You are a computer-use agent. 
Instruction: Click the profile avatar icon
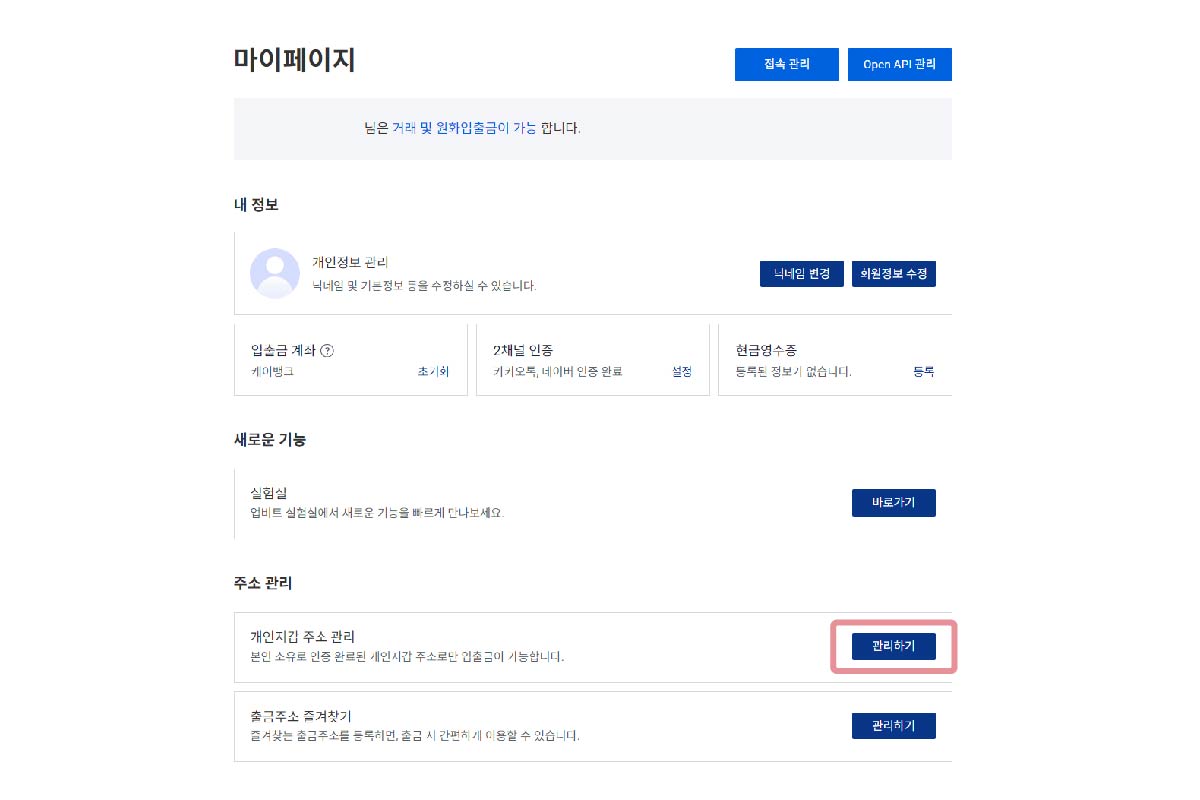coord(274,273)
